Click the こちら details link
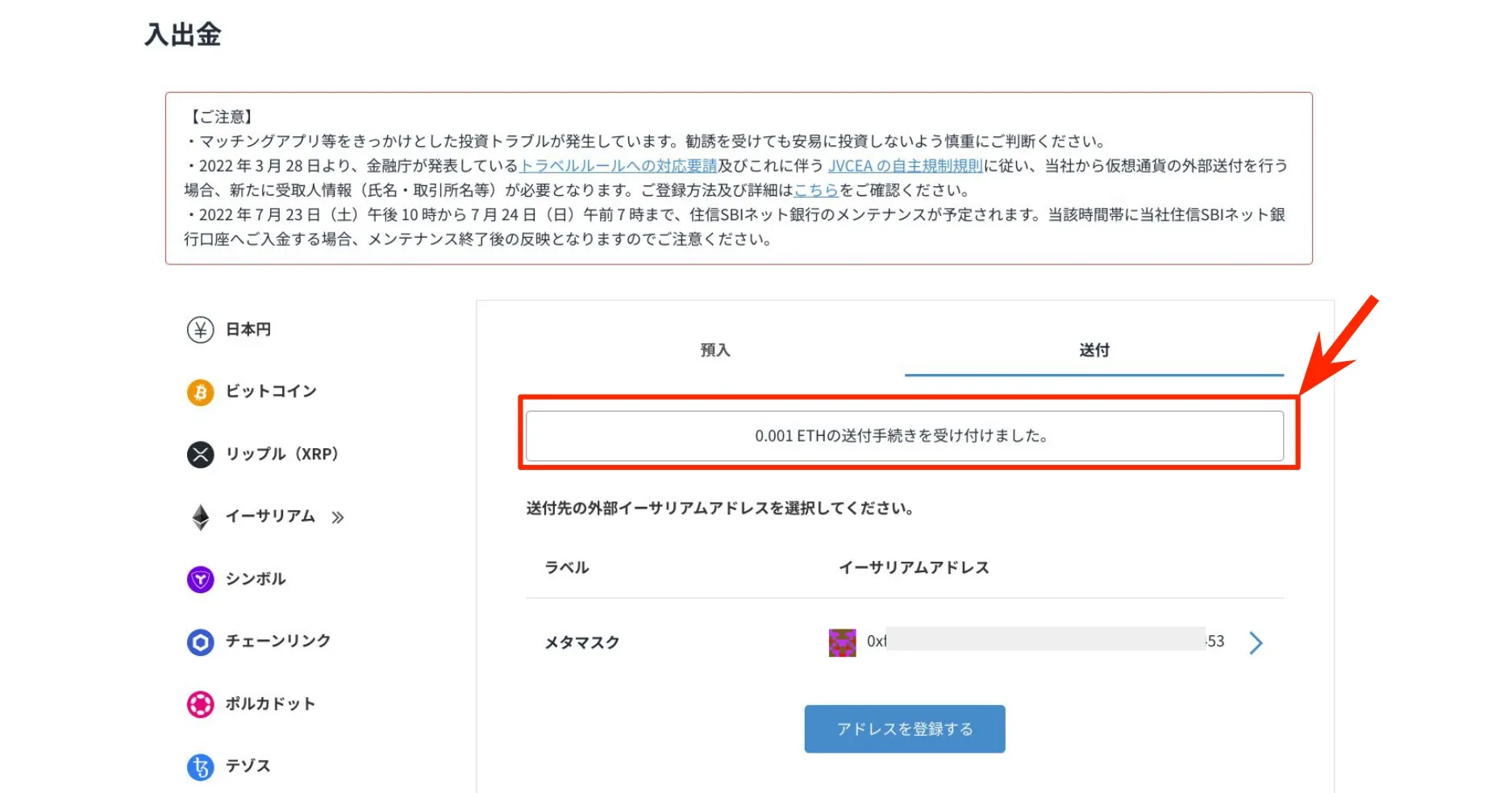The height and width of the screenshot is (793, 1512). click(x=816, y=191)
